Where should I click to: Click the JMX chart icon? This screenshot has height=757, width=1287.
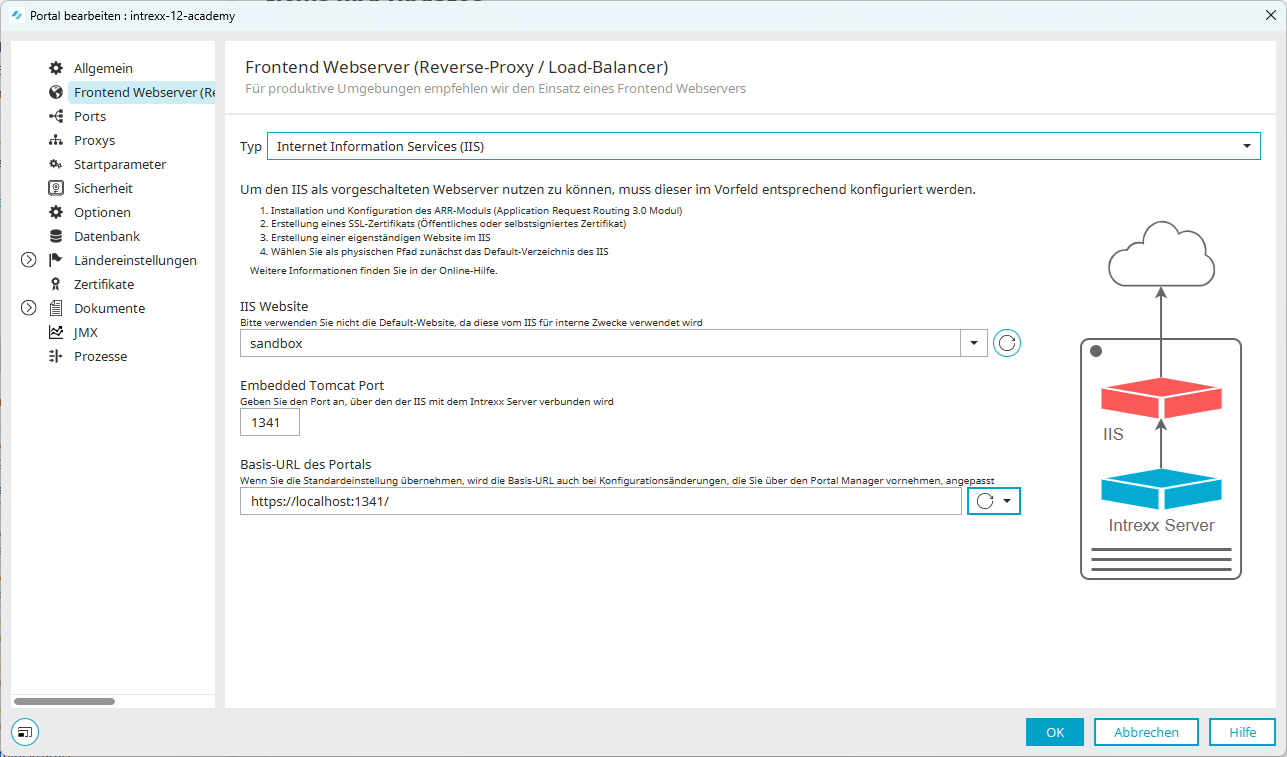click(x=56, y=332)
